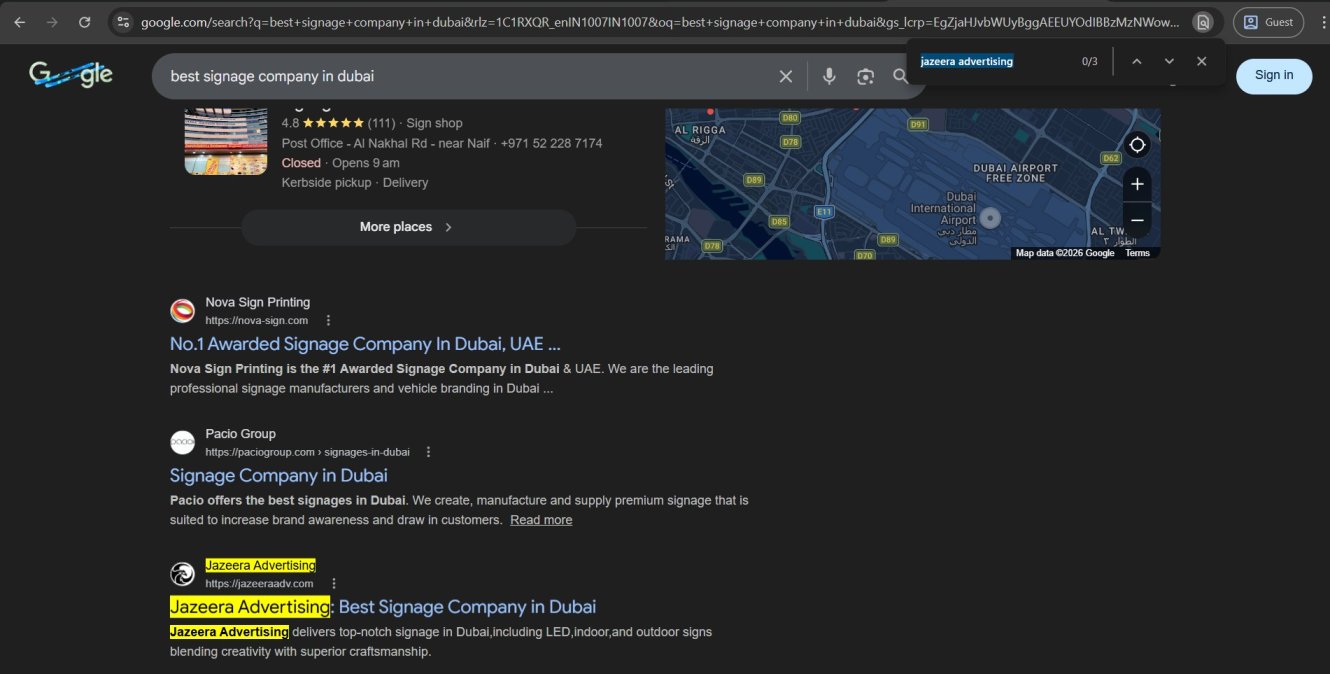Expand the More places list
Image resolution: width=1330 pixels, height=674 pixels.
[x=408, y=227]
